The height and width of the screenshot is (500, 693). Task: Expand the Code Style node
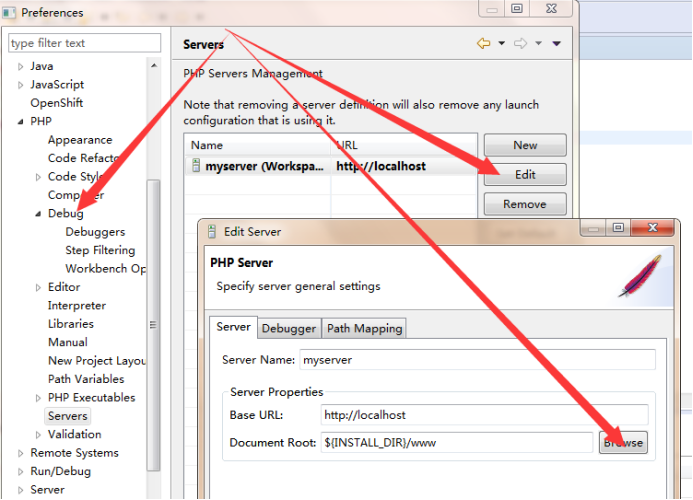38,177
